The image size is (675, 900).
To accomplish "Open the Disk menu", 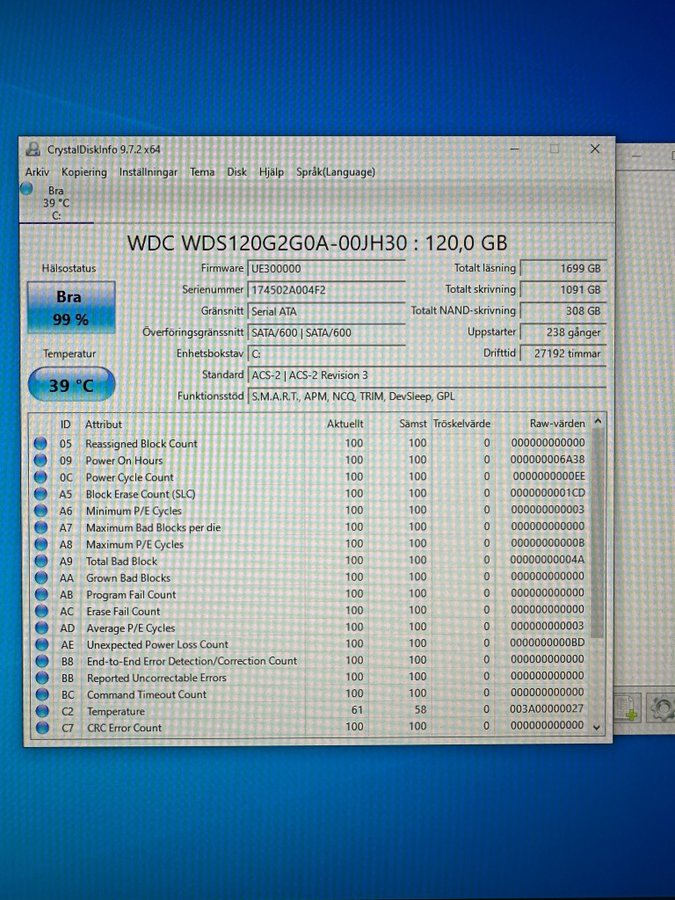I will click(237, 172).
